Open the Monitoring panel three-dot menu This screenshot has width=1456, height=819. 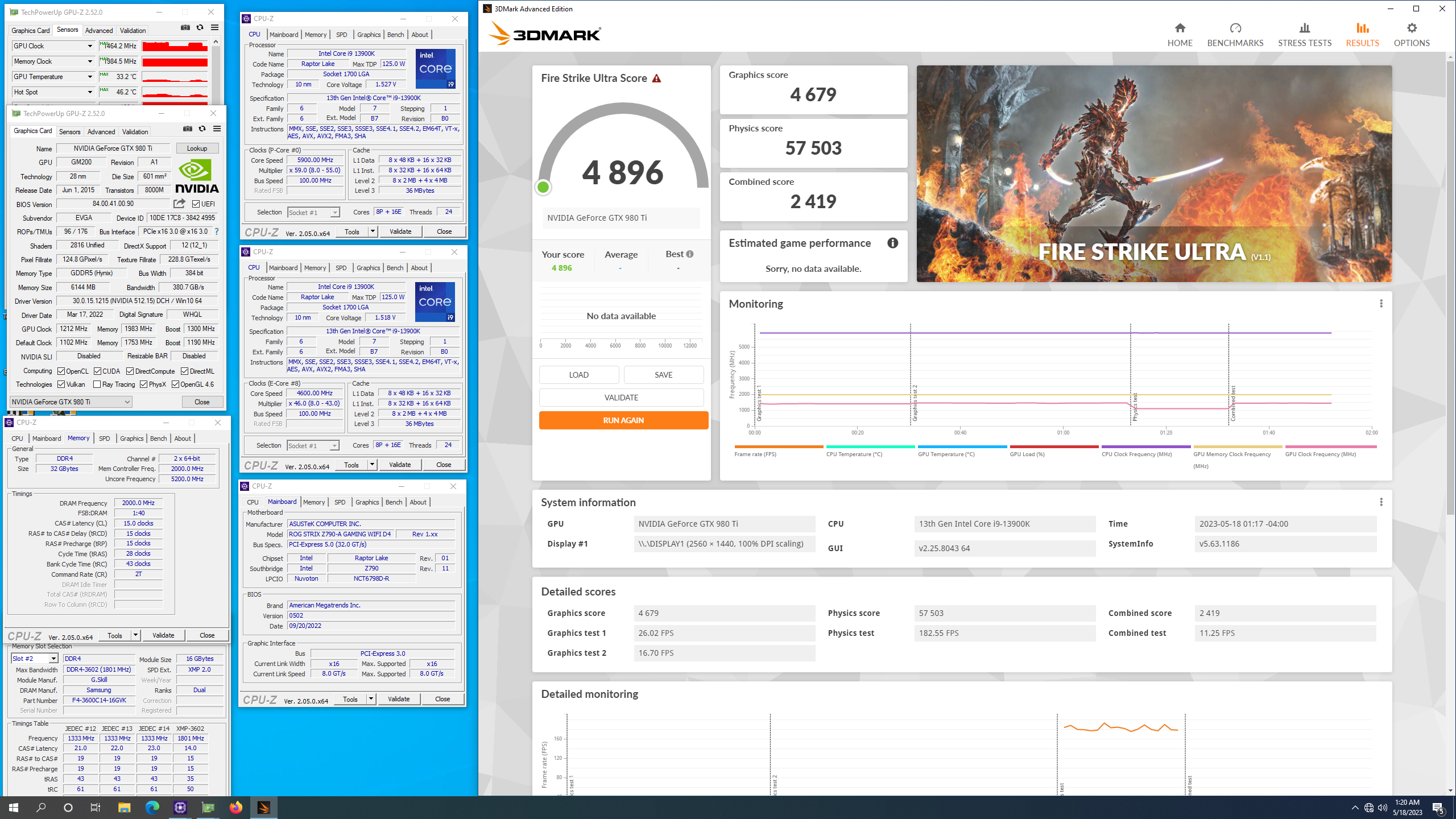1381,304
